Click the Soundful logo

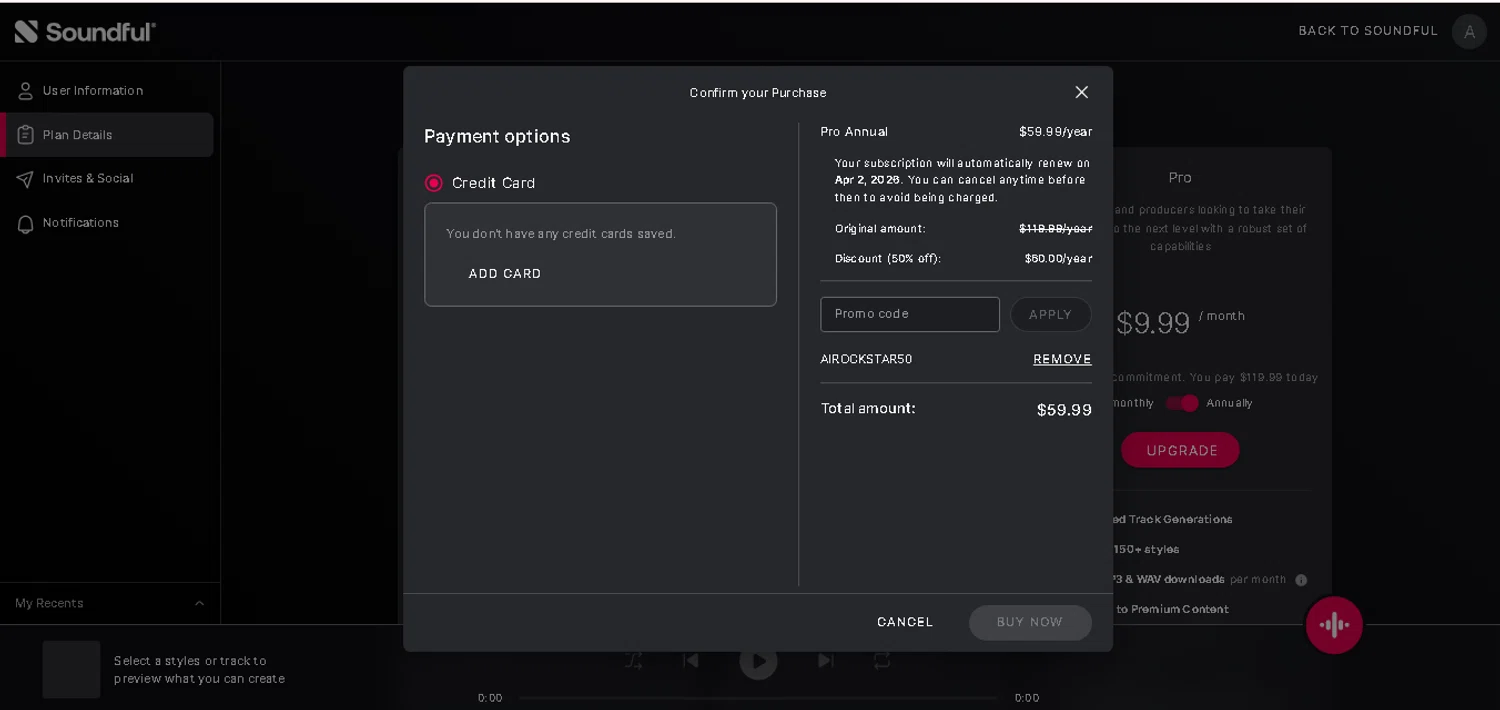85,31
